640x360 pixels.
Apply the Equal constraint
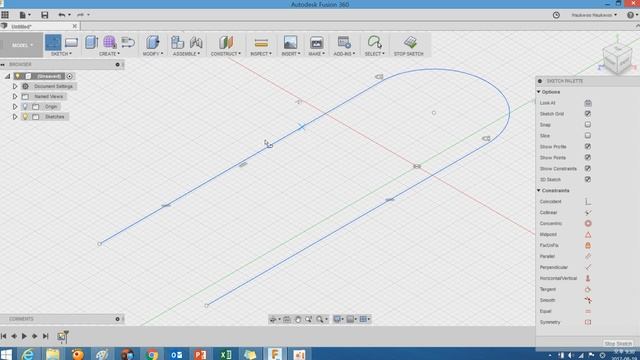588,311
